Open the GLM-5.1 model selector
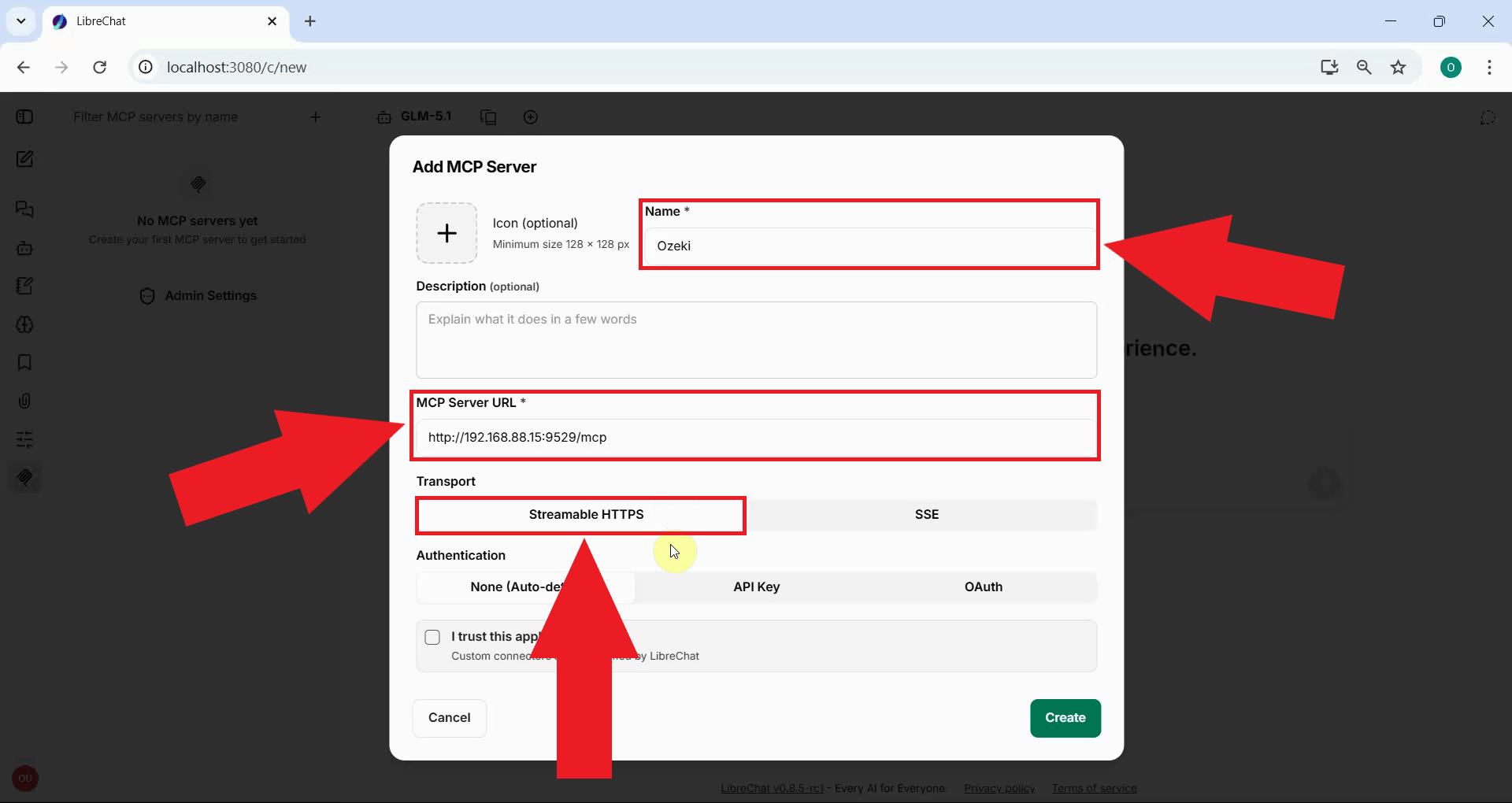The width and height of the screenshot is (1512, 803). click(x=414, y=117)
